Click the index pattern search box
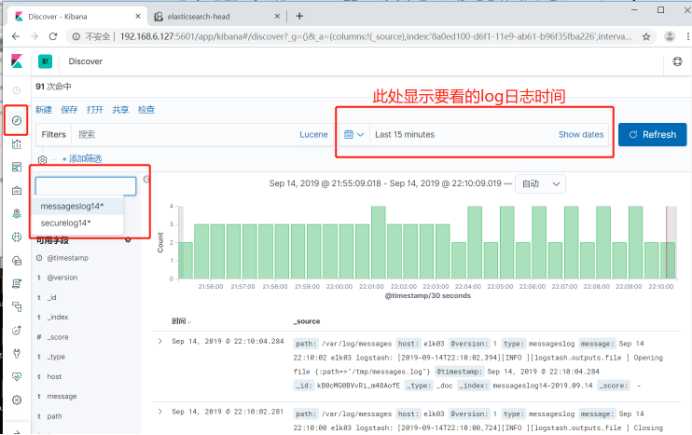Image resolution: width=692 pixels, height=435 pixels. click(x=86, y=186)
